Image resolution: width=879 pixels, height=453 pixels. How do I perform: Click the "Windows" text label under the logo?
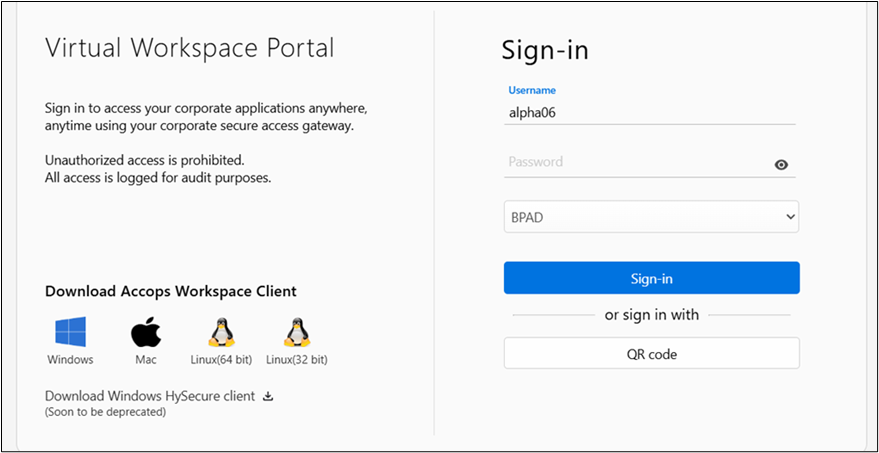tap(70, 360)
